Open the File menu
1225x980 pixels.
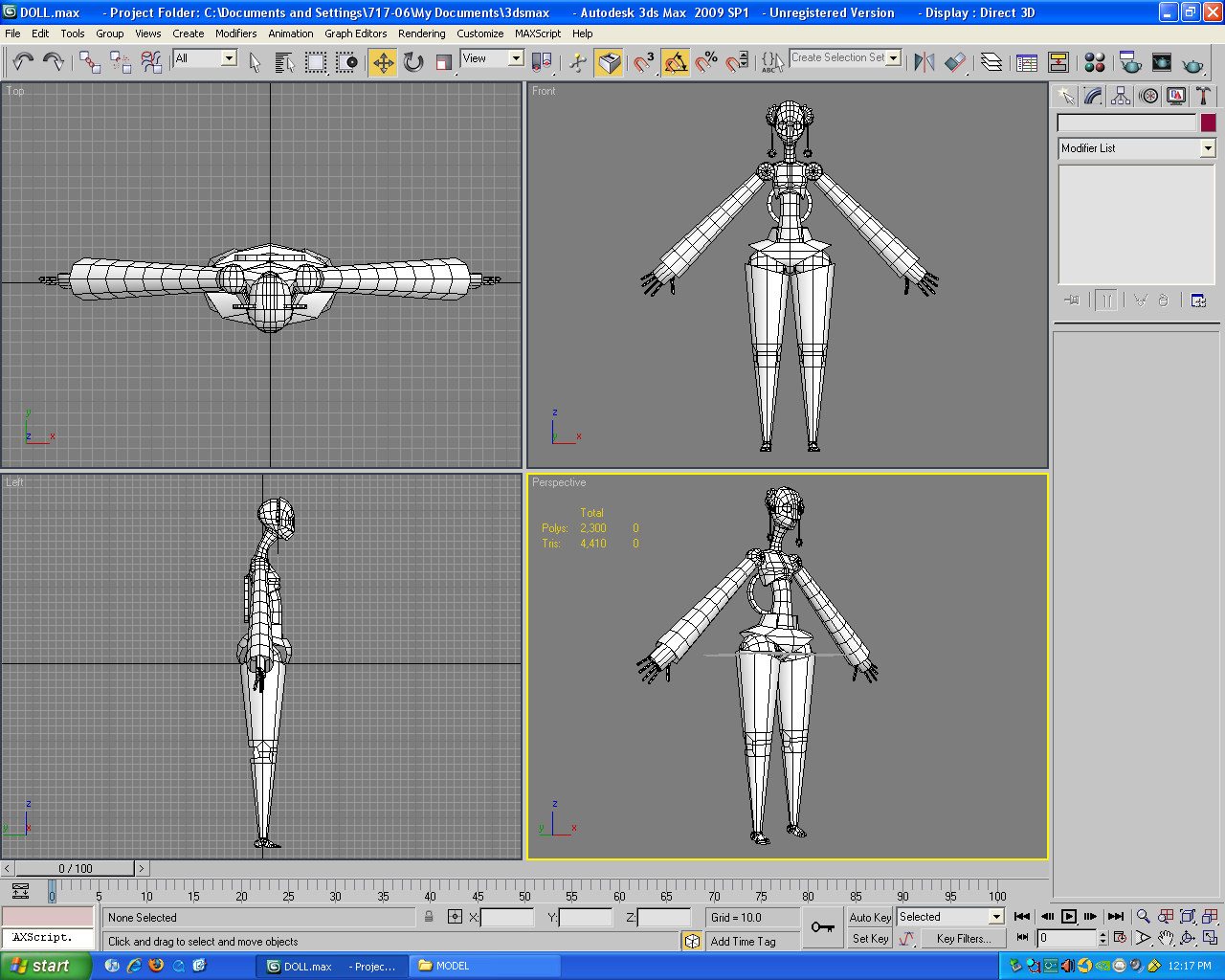[12, 33]
